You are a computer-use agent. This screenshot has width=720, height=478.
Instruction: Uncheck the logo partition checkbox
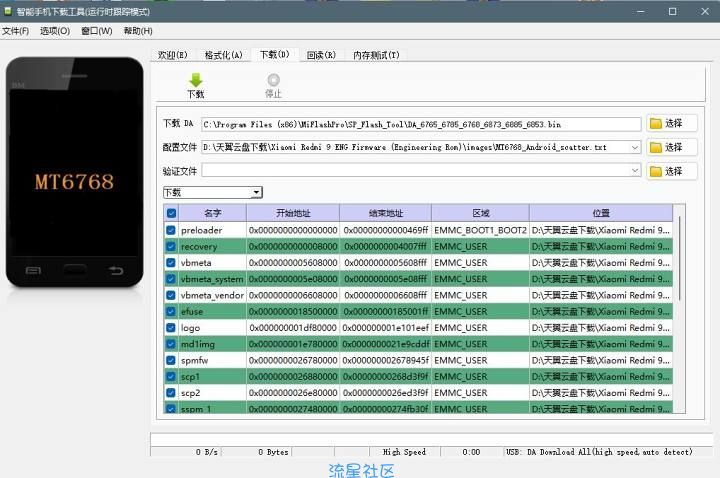coord(171,328)
